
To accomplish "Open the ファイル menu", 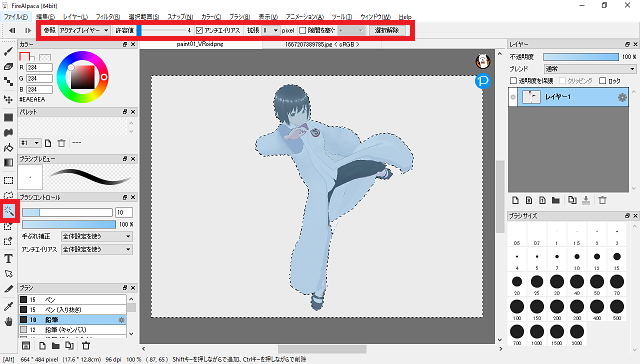I will 16,17.
